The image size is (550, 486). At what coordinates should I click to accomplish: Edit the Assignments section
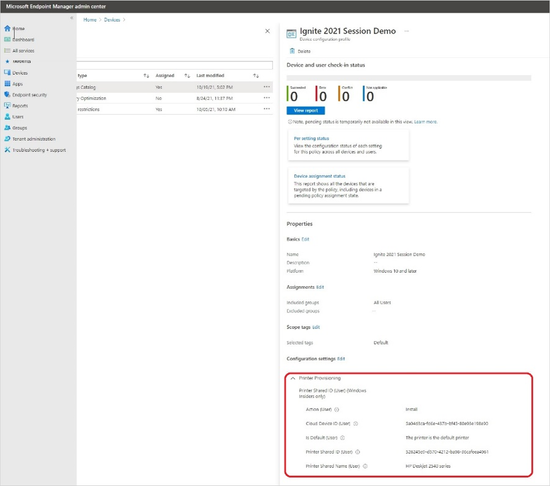(x=320, y=287)
